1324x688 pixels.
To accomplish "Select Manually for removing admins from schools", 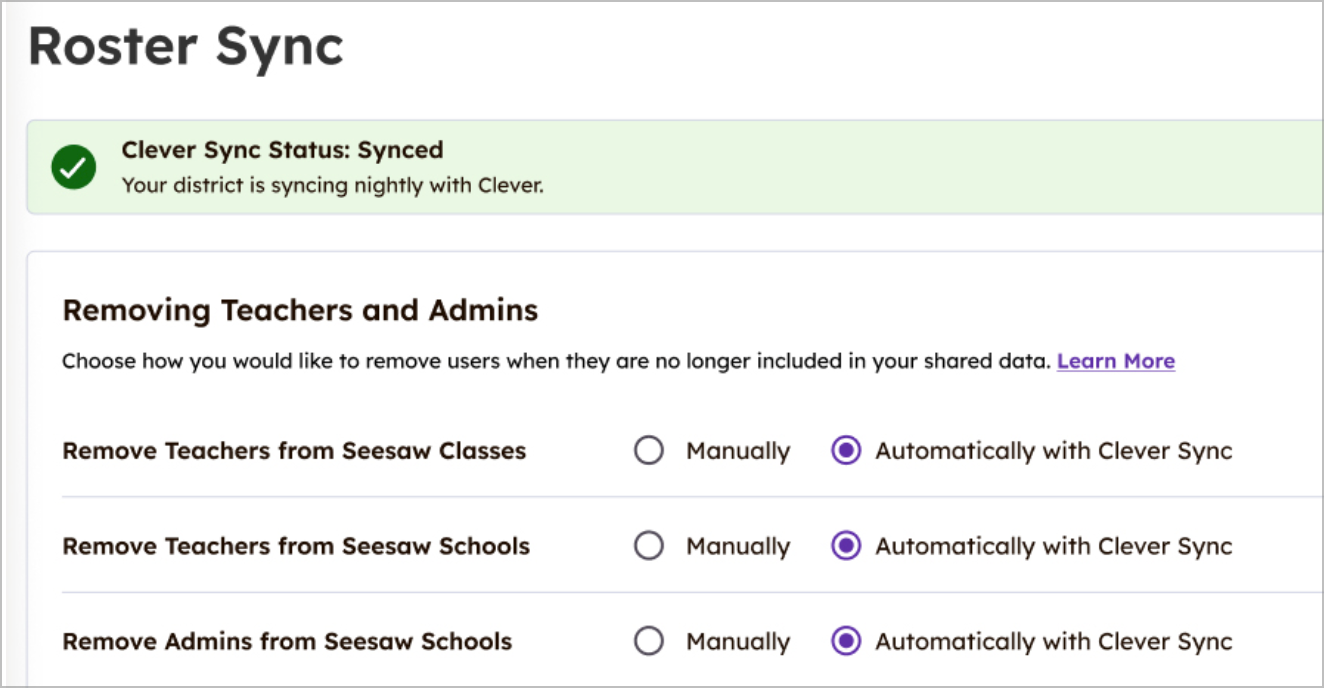I will coord(649,641).
